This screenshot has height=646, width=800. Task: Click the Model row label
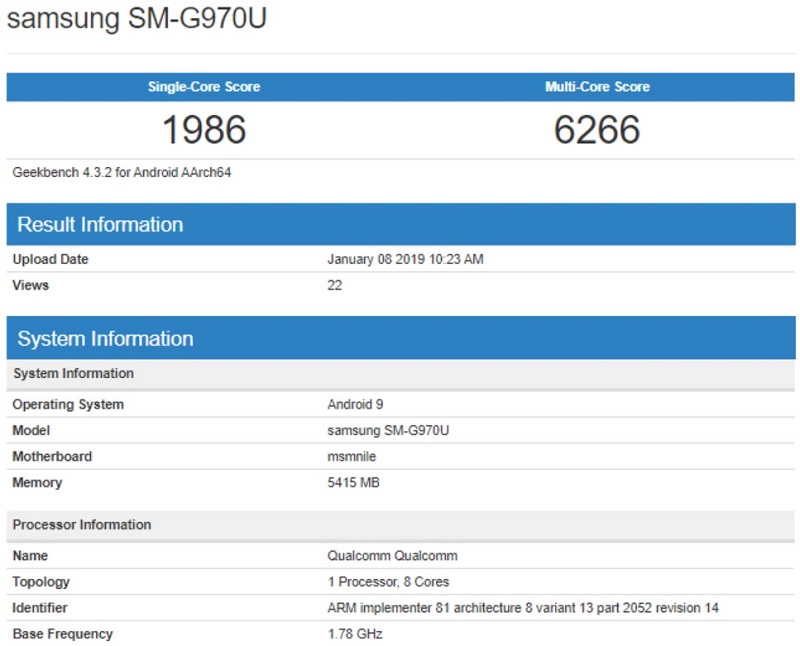coord(31,431)
